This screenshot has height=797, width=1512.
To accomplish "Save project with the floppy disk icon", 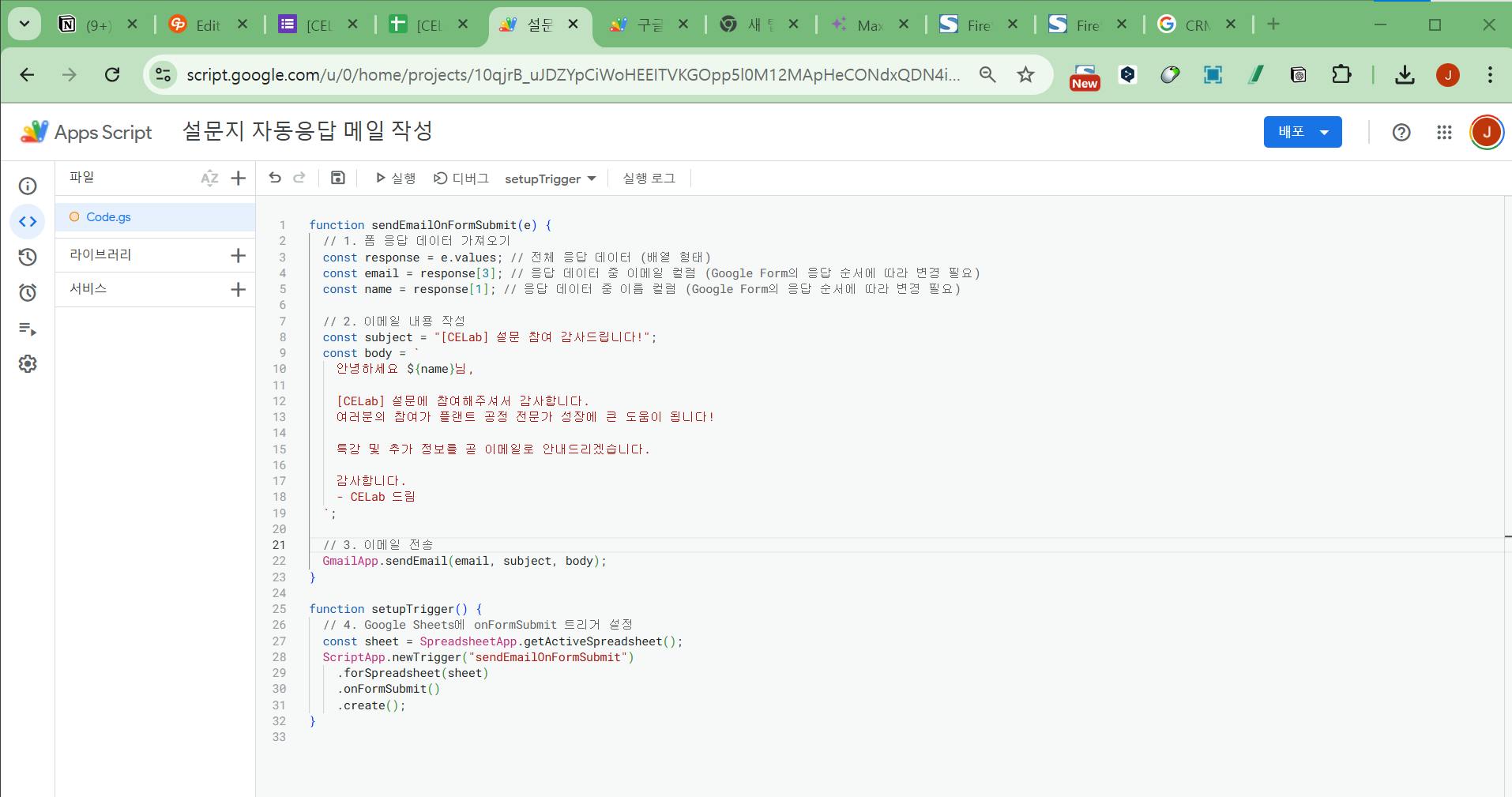I will [x=338, y=178].
